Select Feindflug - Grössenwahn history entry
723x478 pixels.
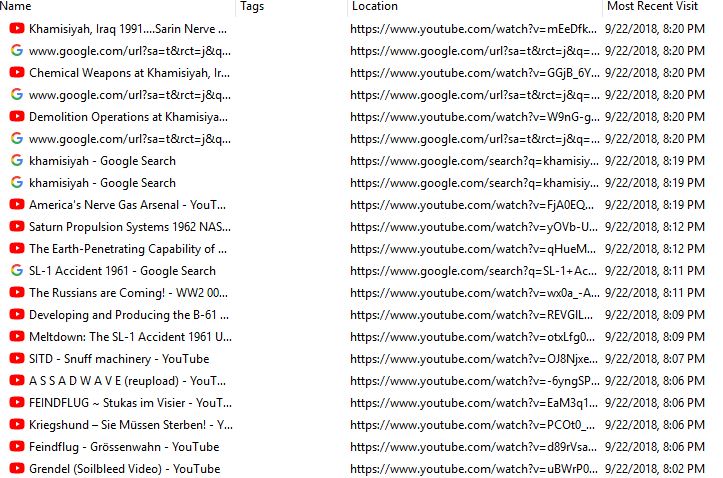(360, 447)
